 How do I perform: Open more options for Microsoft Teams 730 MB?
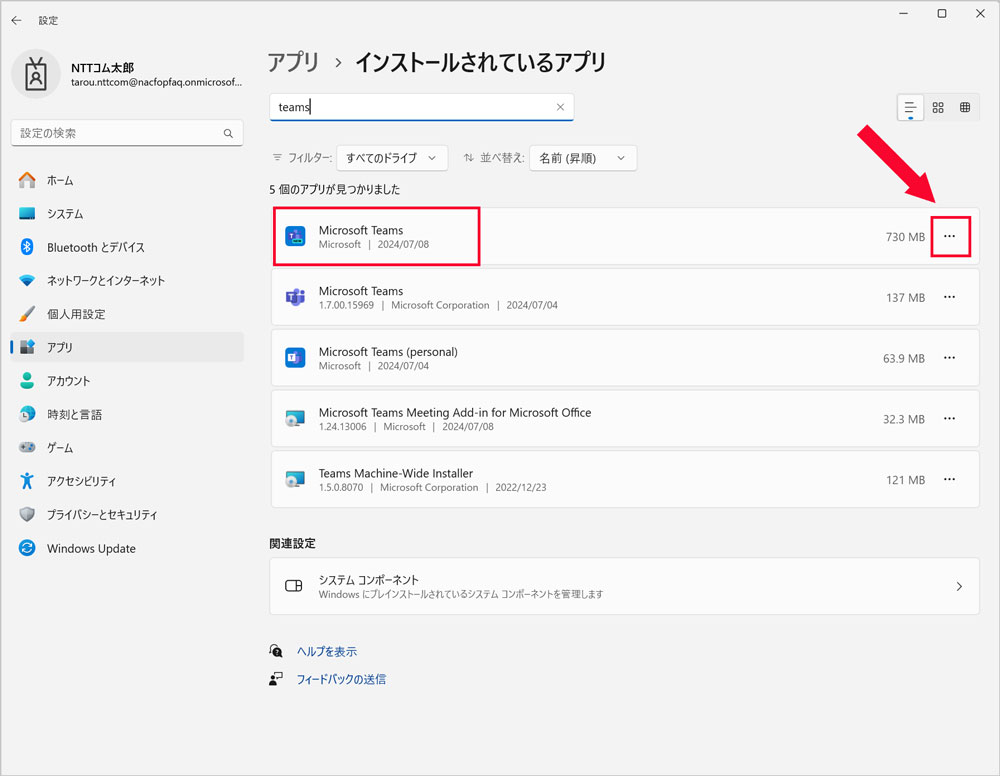(950, 237)
